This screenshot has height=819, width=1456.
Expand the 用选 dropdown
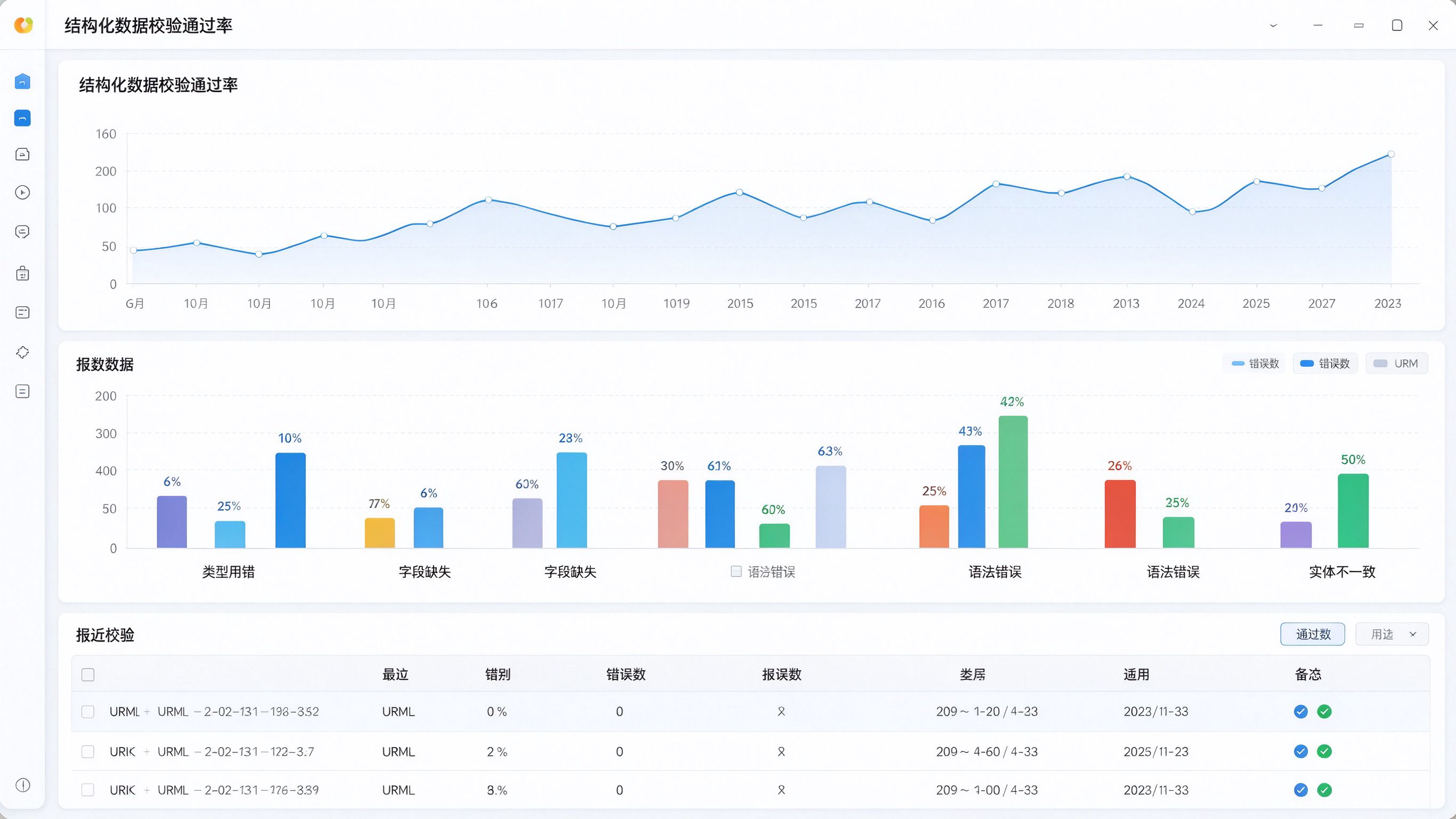coord(1391,634)
